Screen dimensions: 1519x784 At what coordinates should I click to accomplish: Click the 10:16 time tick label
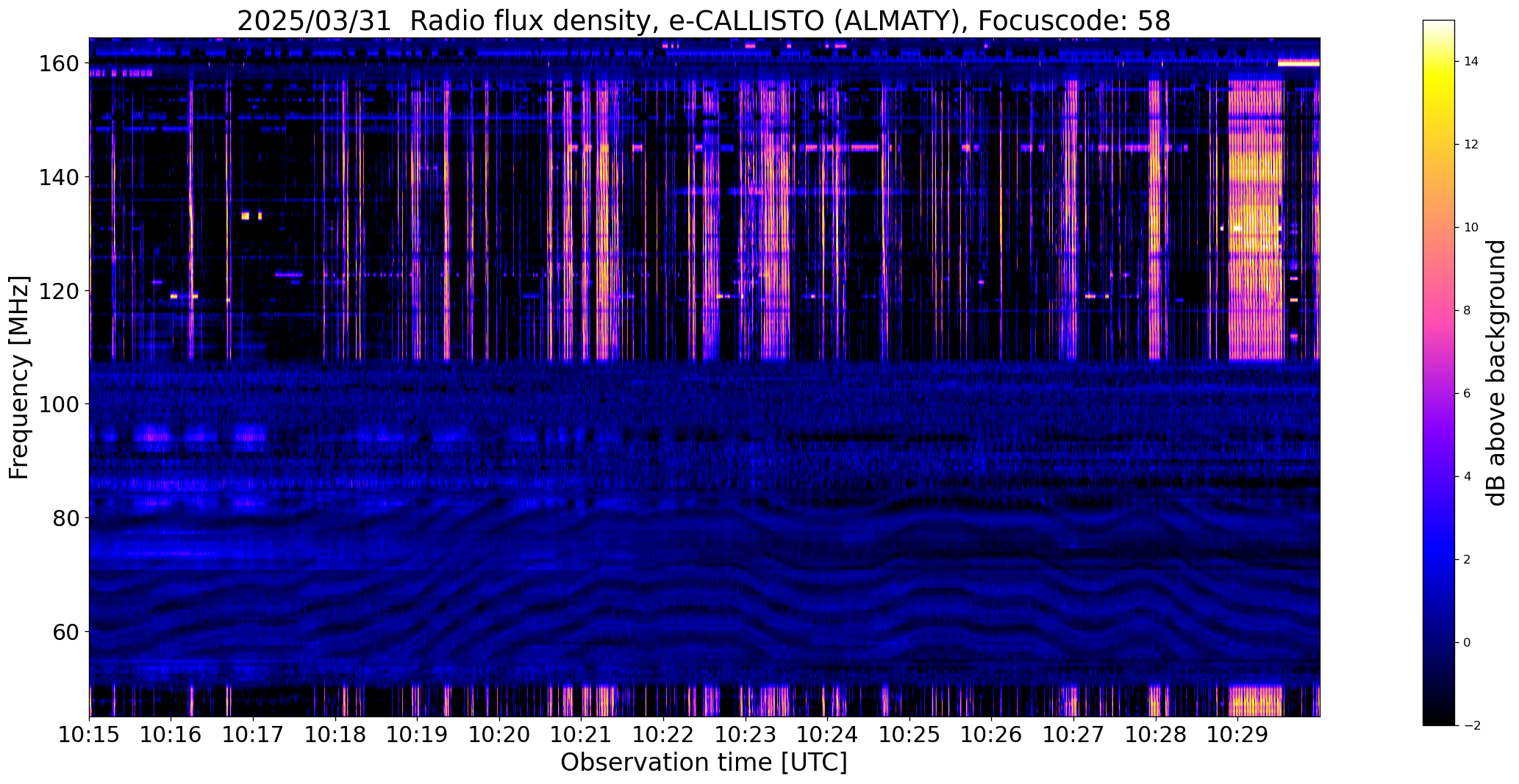[x=171, y=734]
